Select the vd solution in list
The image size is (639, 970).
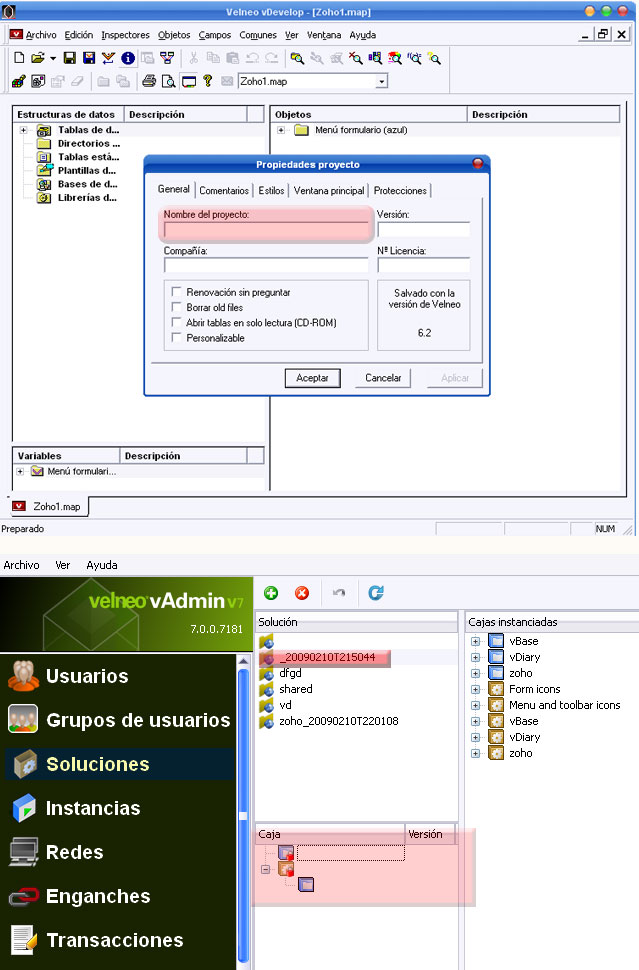(x=285, y=705)
